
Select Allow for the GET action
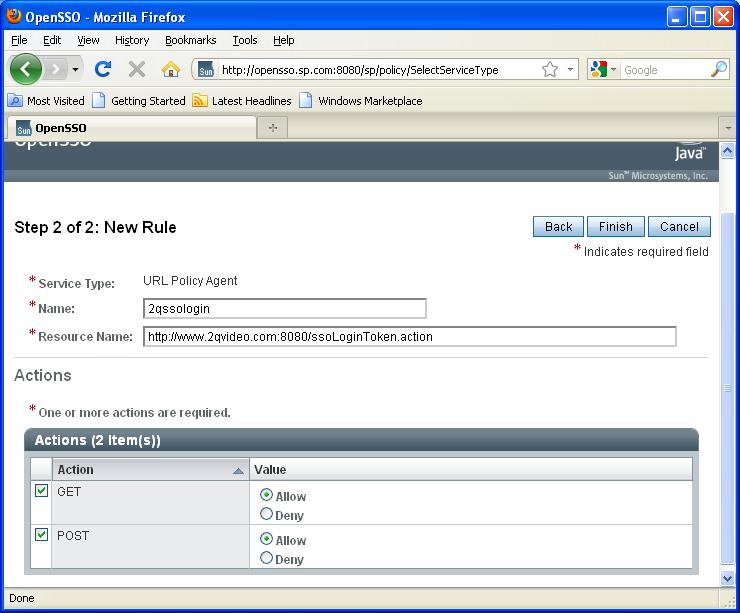point(266,495)
